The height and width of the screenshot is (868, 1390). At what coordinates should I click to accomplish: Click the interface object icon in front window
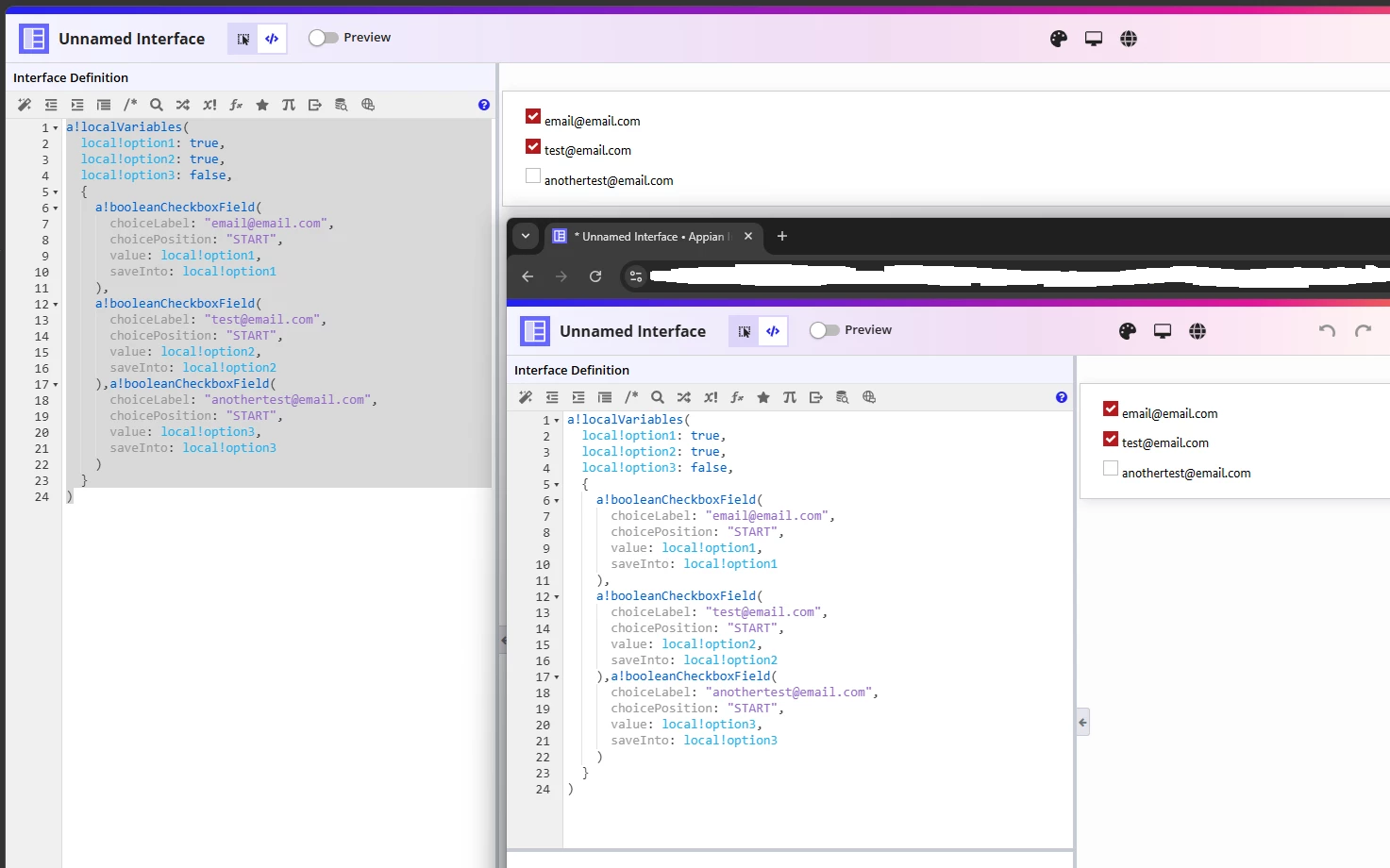pyautogui.click(x=535, y=331)
